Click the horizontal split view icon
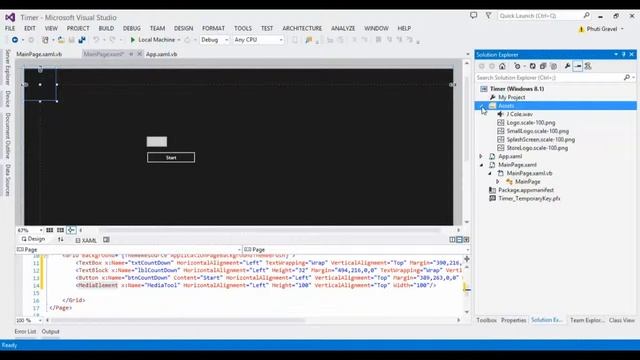Screen dimensions: 640x360 pos(459,240)
